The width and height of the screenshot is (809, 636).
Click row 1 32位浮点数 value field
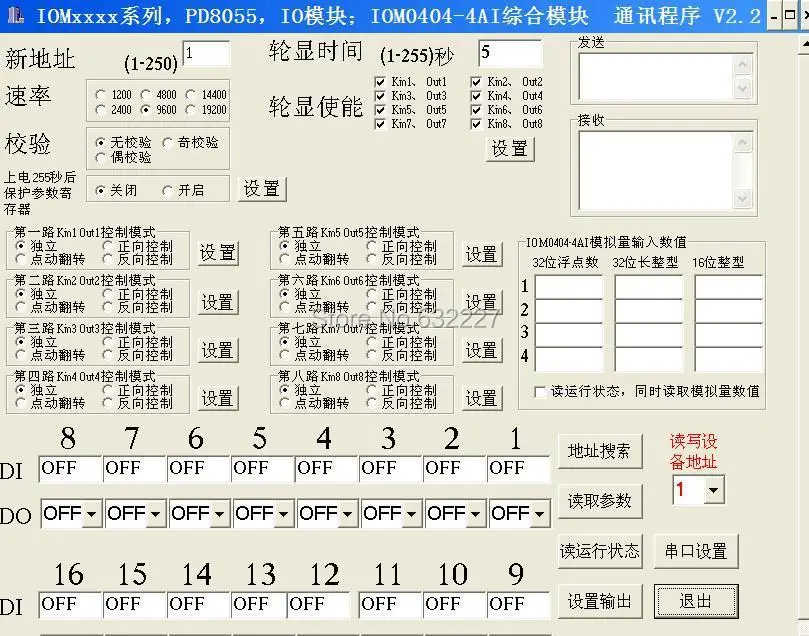pyautogui.click(x=569, y=287)
